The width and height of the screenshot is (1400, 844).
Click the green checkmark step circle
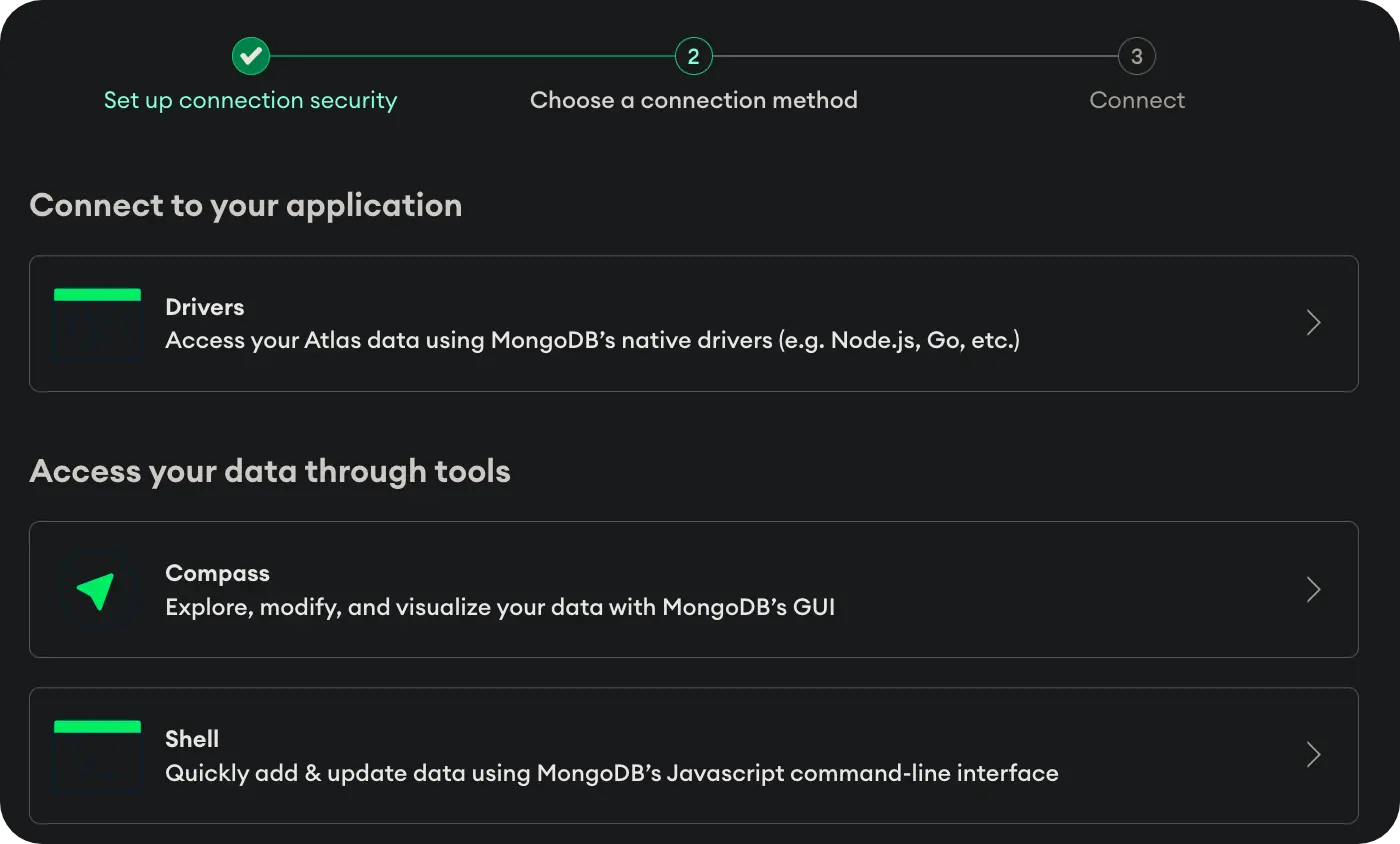pos(250,56)
